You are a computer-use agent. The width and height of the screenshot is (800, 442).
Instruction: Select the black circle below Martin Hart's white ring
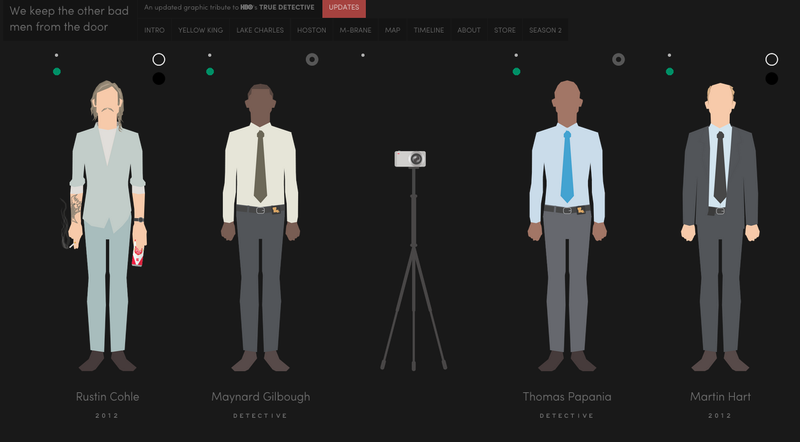[x=771, y=78]
